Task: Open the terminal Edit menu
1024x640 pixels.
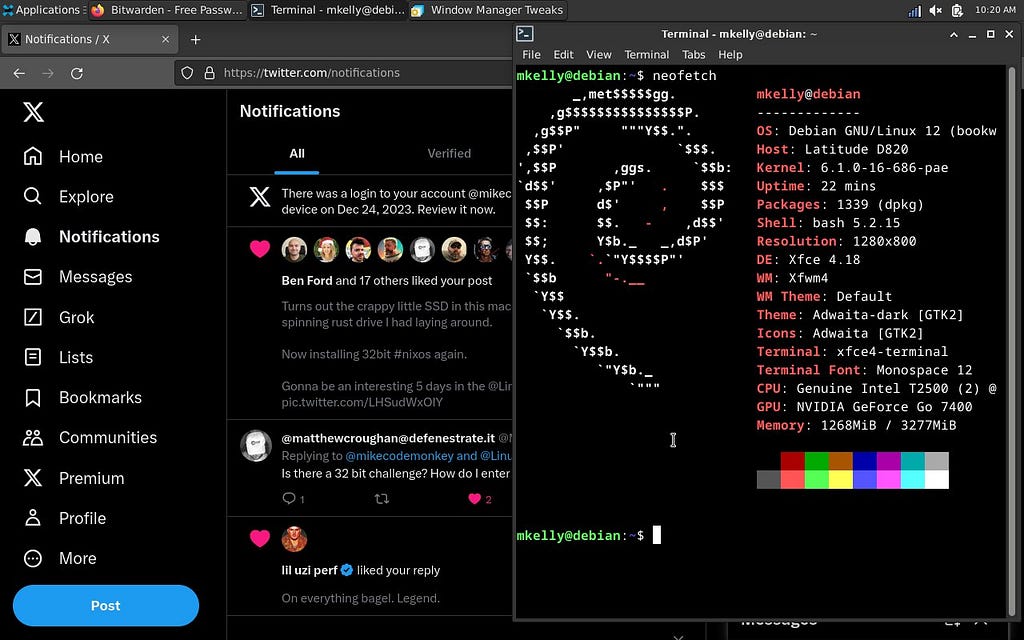Action: pyautogui.click(x=563, y=55)
